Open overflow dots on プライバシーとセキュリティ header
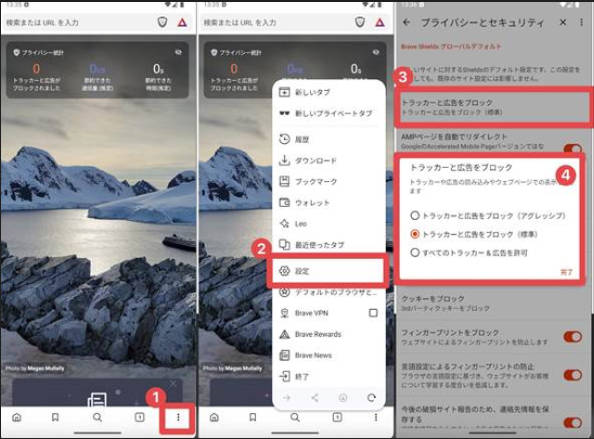Viewport: 594px width, 439px height. pyautogui.click(x=581, y=22)
